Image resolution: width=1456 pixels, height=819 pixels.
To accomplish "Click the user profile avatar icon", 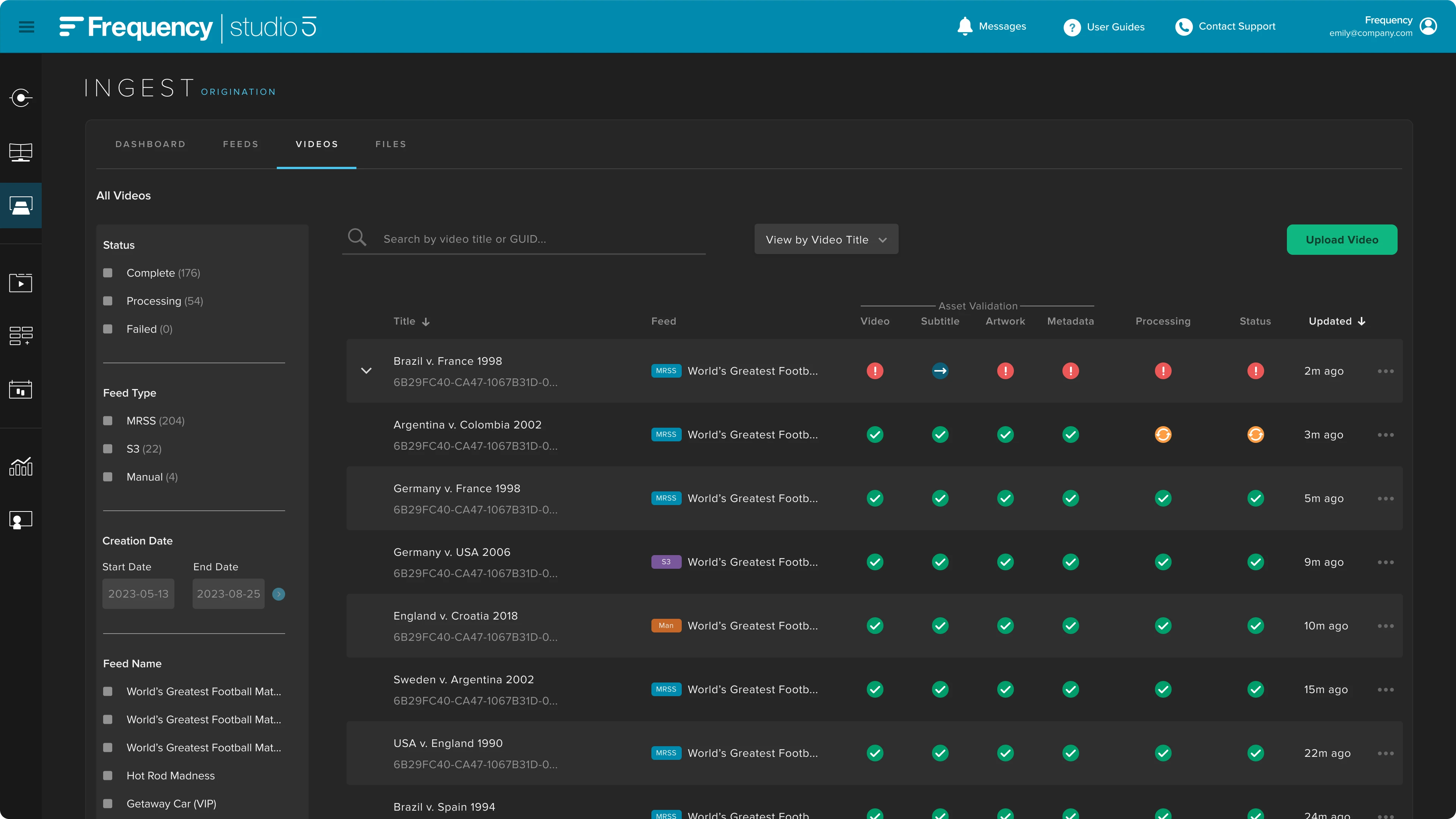I will (x=1428, y=26).
